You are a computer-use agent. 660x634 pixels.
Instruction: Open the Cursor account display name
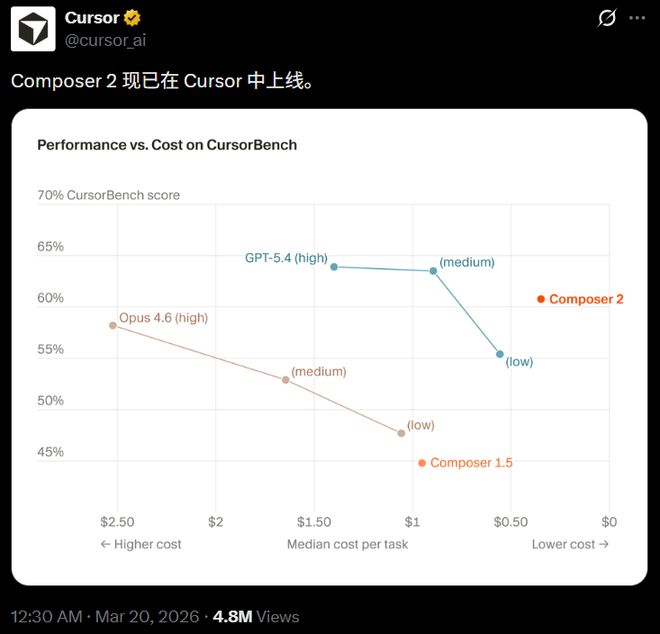pos(92,18)
